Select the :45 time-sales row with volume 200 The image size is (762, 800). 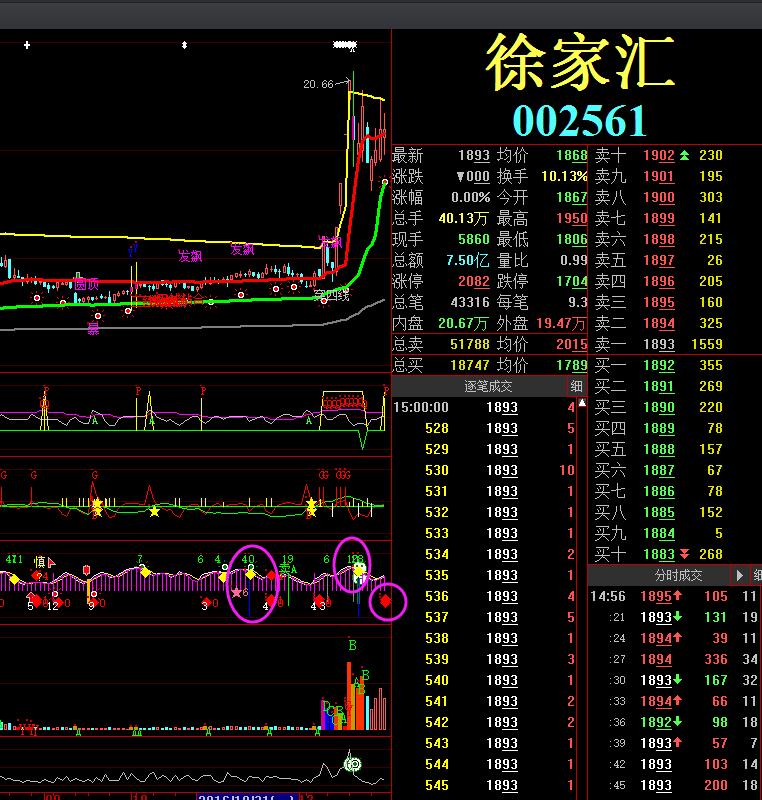tap(674, 785)
